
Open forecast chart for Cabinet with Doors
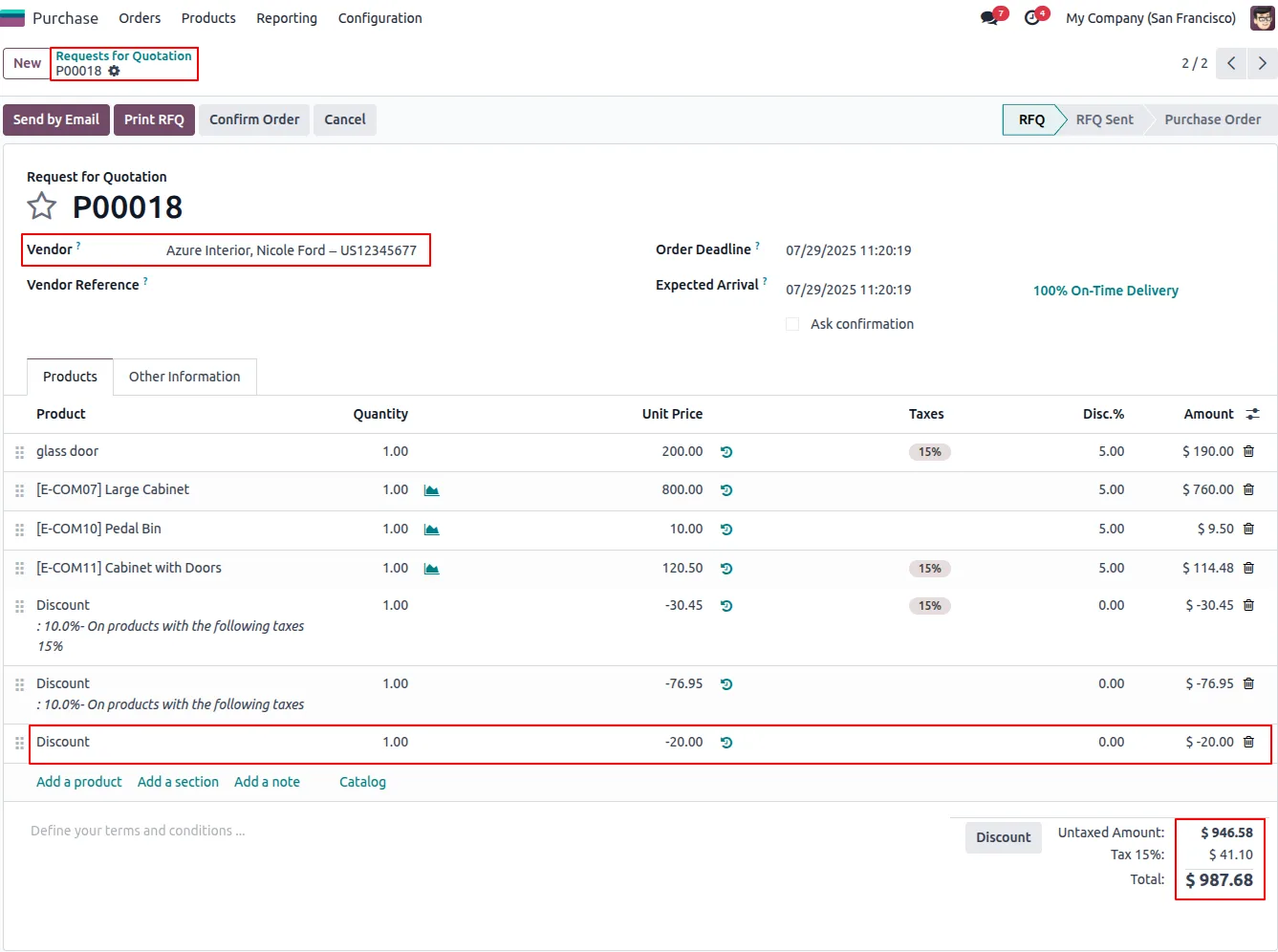431,569
